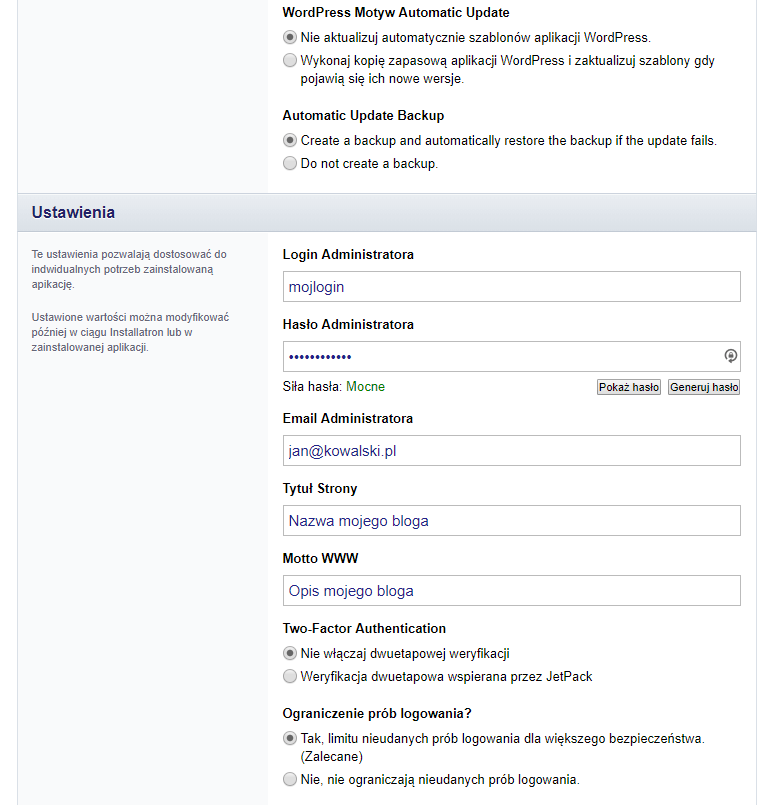Choose 'Create a backup and automatically restore' option
Image resolution: width=775 pixels, height=805 pixels.
(x=290, y=141)
